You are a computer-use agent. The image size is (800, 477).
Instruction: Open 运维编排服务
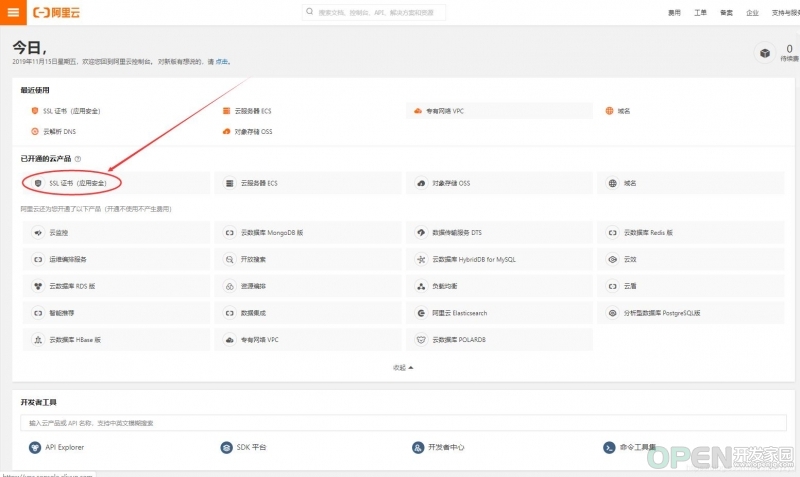pyautogui.click(x=116, y=259)
